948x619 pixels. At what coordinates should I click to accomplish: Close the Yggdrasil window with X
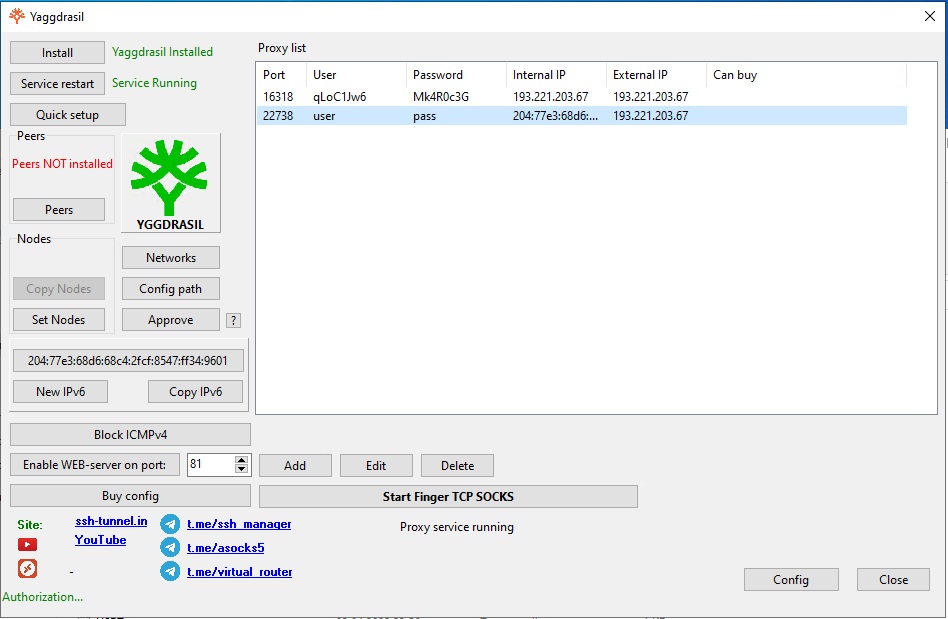point(929,14)
